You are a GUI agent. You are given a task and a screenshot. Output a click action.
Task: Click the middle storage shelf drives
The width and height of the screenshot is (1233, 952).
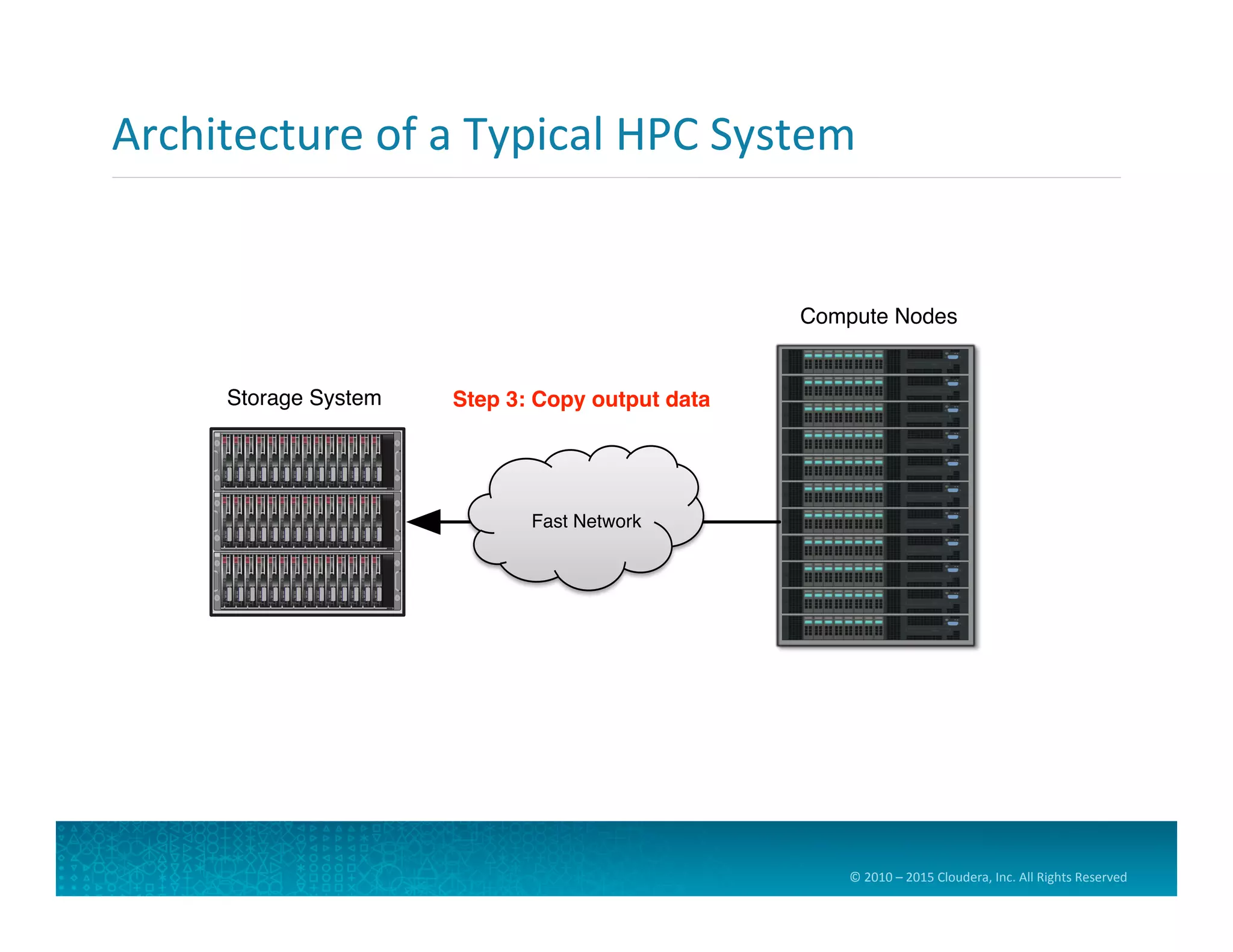[x=301, y=521]
